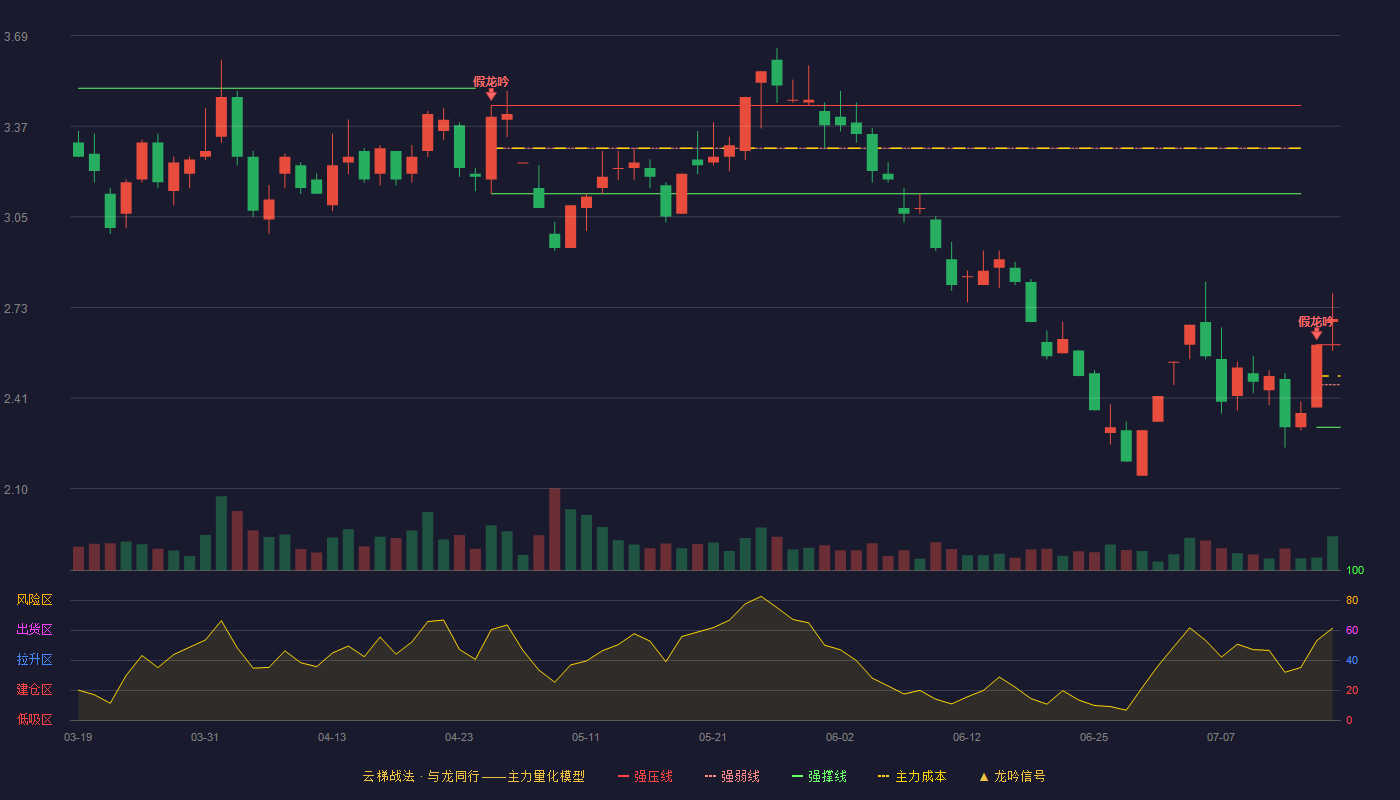Click the yellow 主力成本 legend dash icon
1400x800 pixels.
[883, 777]
